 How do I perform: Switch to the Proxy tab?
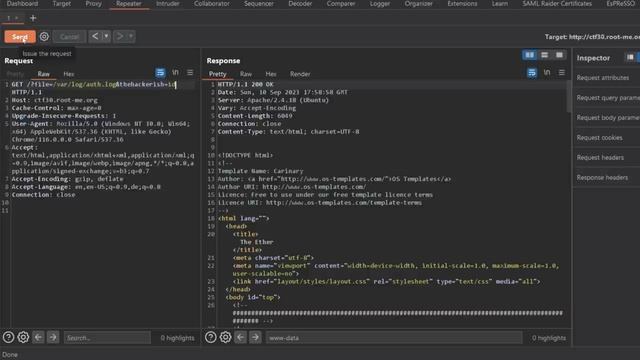coord(93,4)
